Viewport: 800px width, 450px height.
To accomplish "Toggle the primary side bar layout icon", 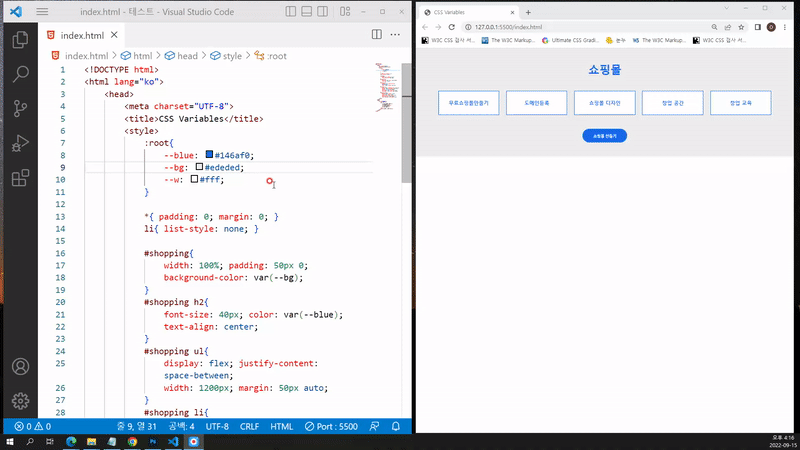I will [x=291, y=11].
